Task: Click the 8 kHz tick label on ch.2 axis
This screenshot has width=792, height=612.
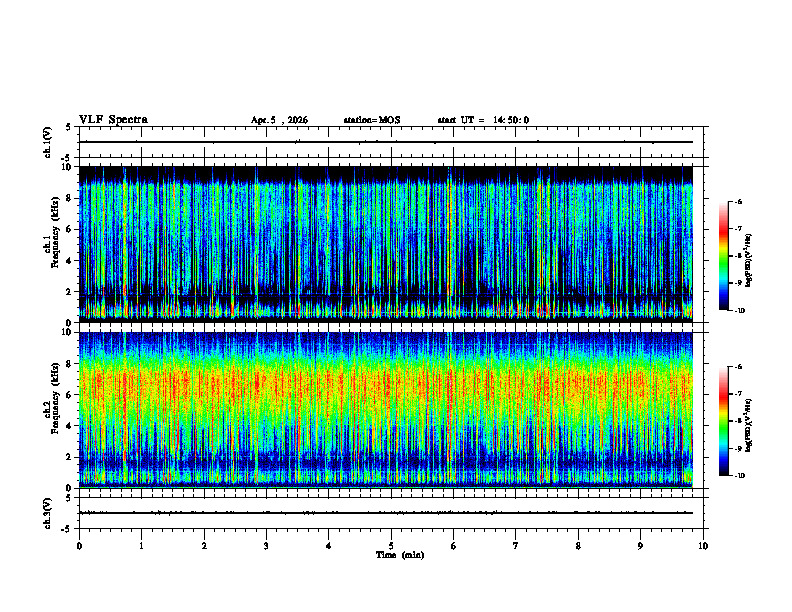Action: click(x=70, y=364)
